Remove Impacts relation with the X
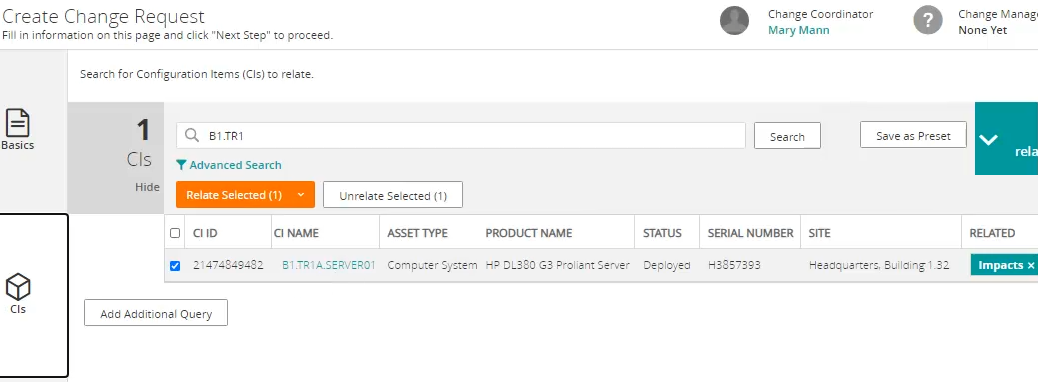Viewport: 1038px width, 382px height. tap(1030, 265)
